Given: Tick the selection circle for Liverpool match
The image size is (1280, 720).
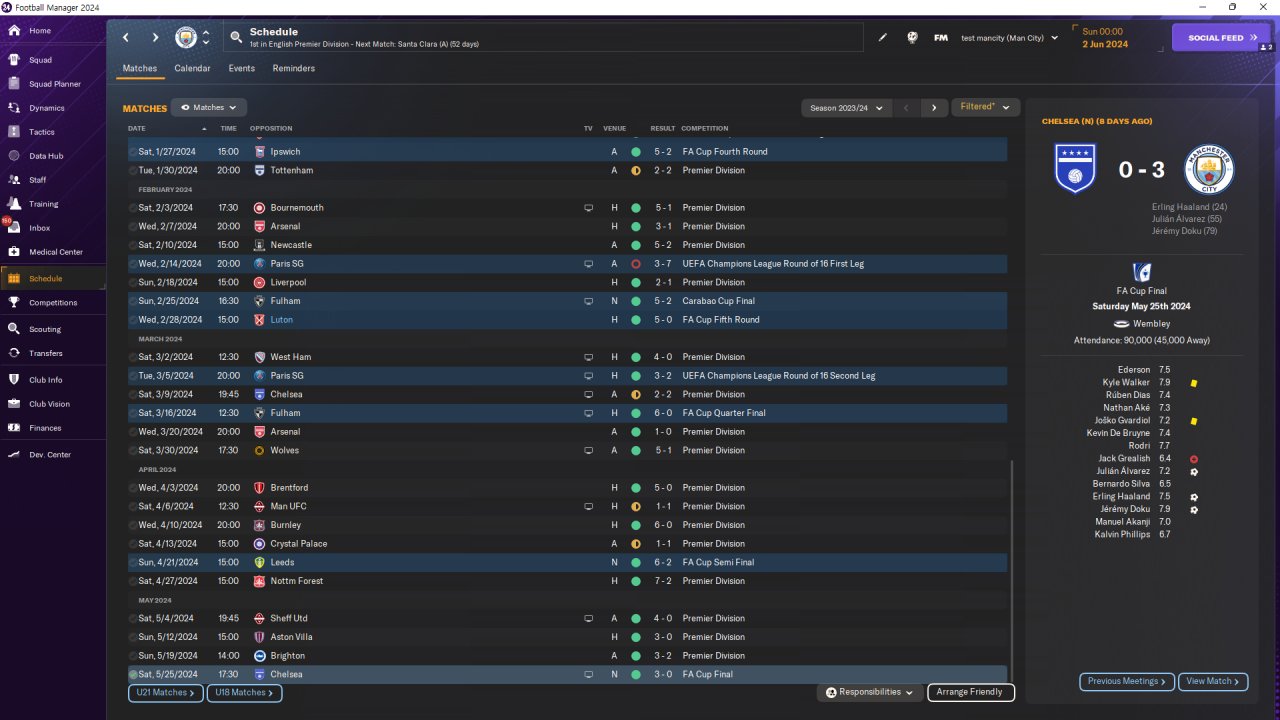Looking at the screenshot, I should click(x=133, y=283).
